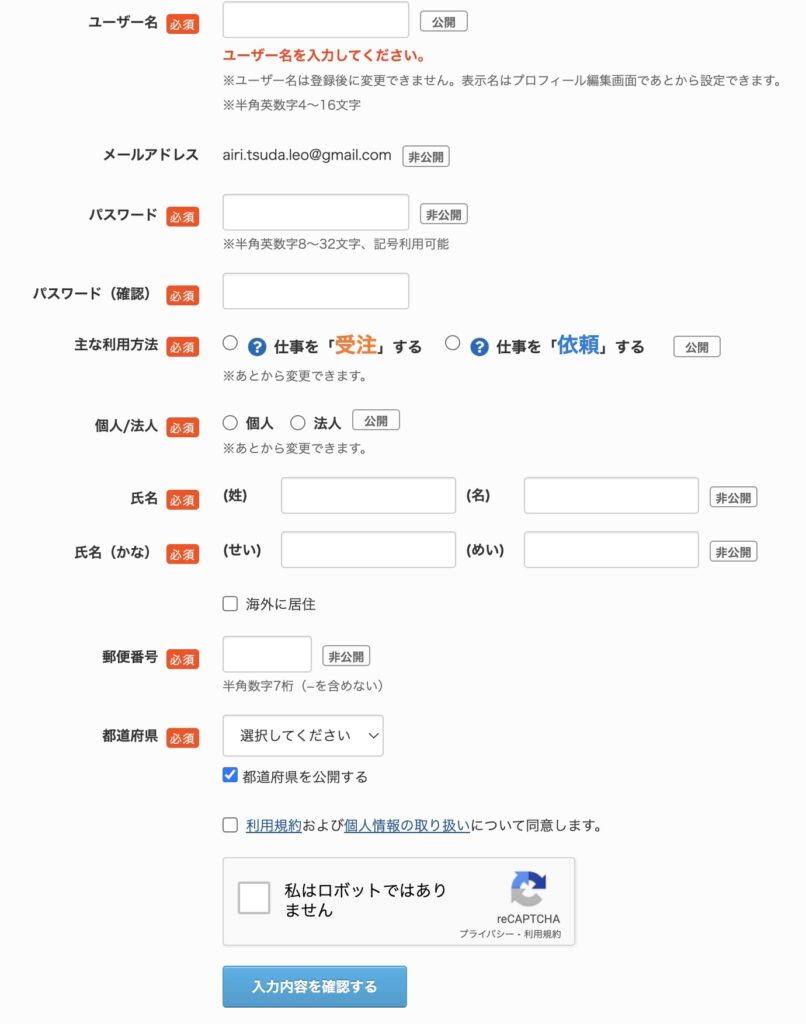
Task: Tick the terms agreement checkbox
Action: (231, 826)
